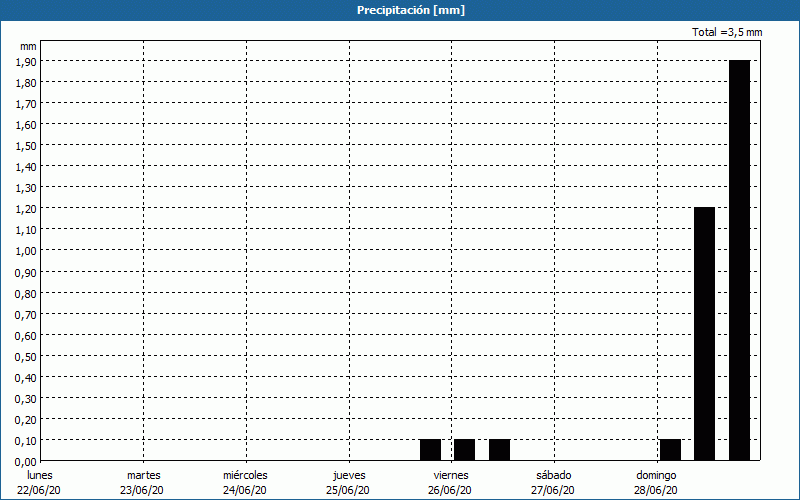Screen dimensions: 800x500
Task: Click the first 0,10 bar after domingo line
Action: pyautogui.click(x=670, y=449)
